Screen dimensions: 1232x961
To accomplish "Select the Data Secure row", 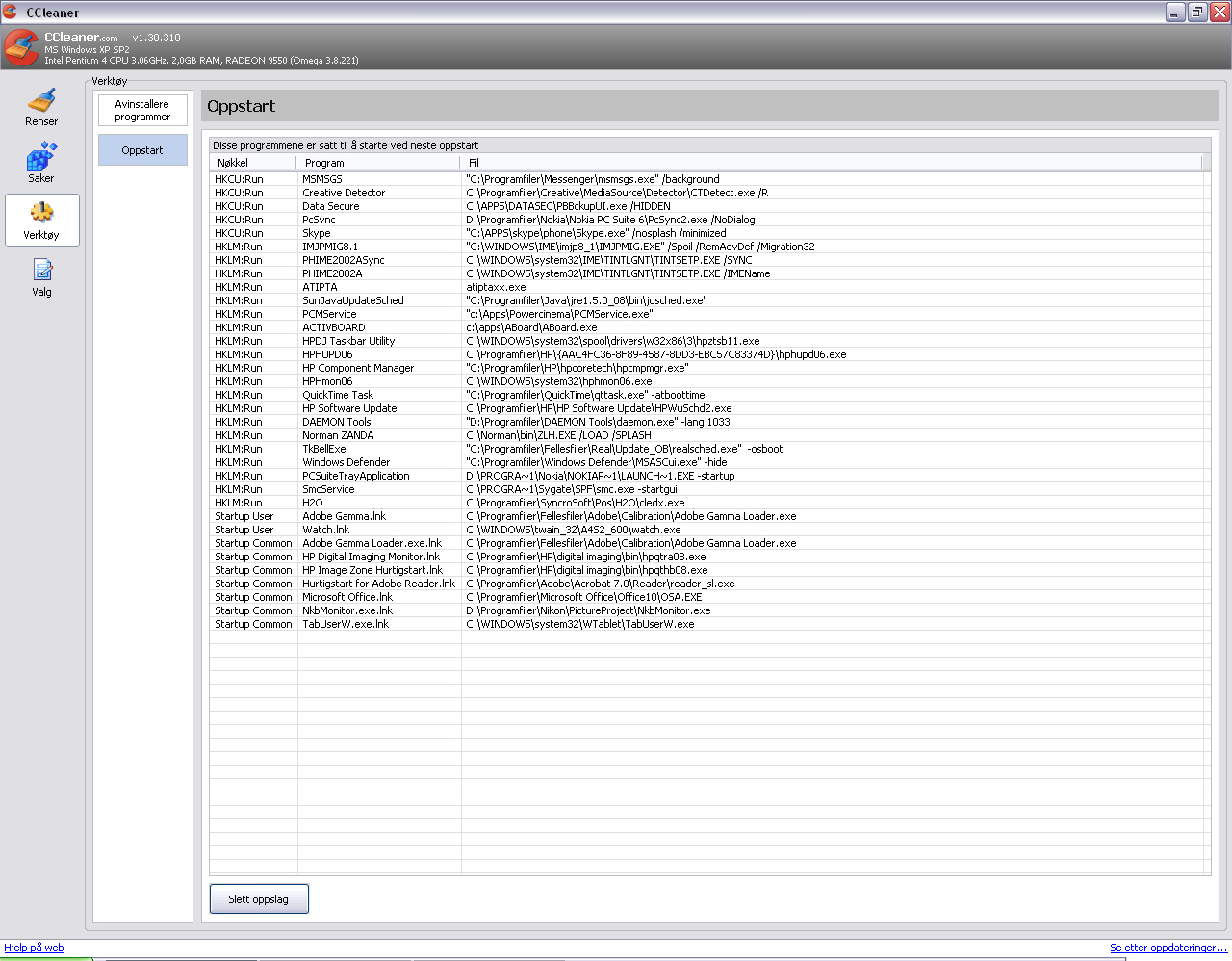I will (x=709, y=206).
